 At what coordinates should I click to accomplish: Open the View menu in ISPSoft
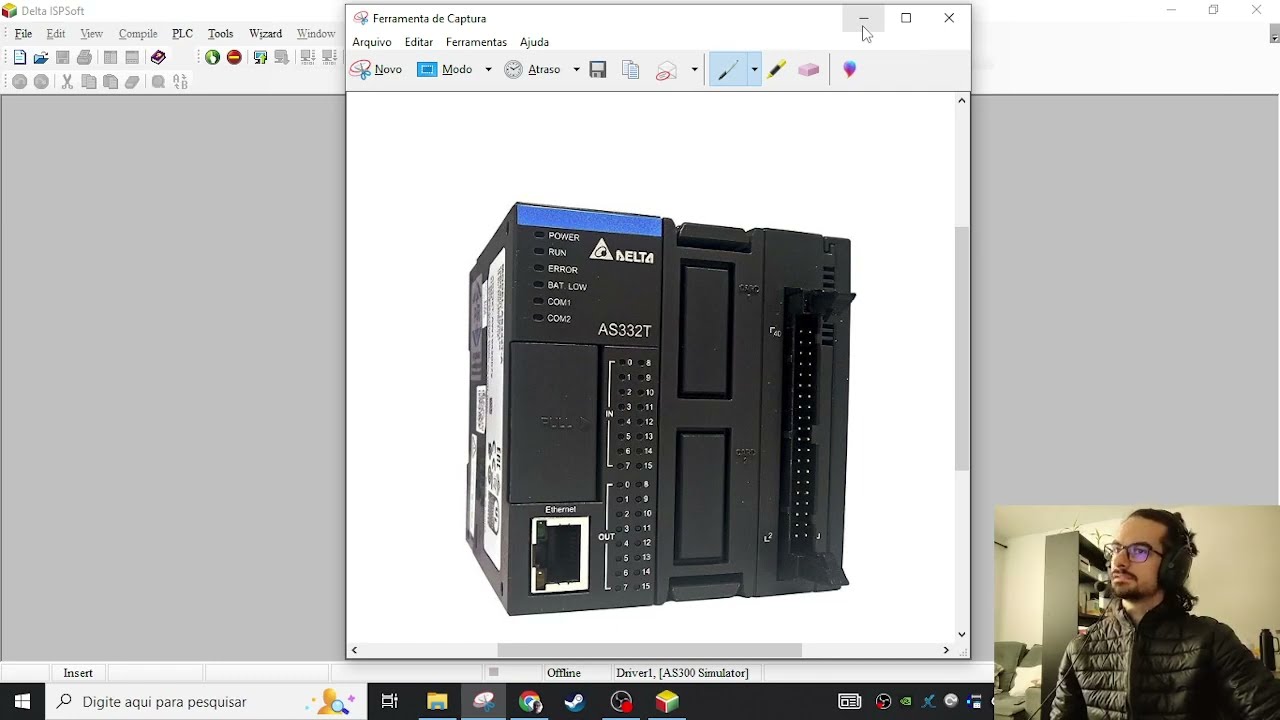[x=91, y=34]
